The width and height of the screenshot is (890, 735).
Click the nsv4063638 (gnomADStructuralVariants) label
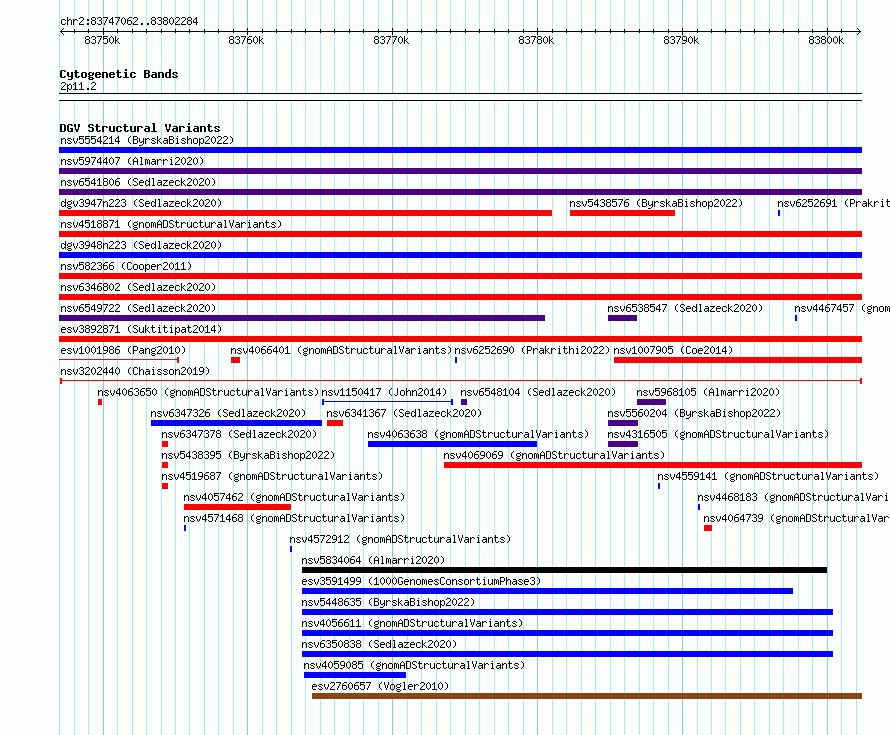478,434
